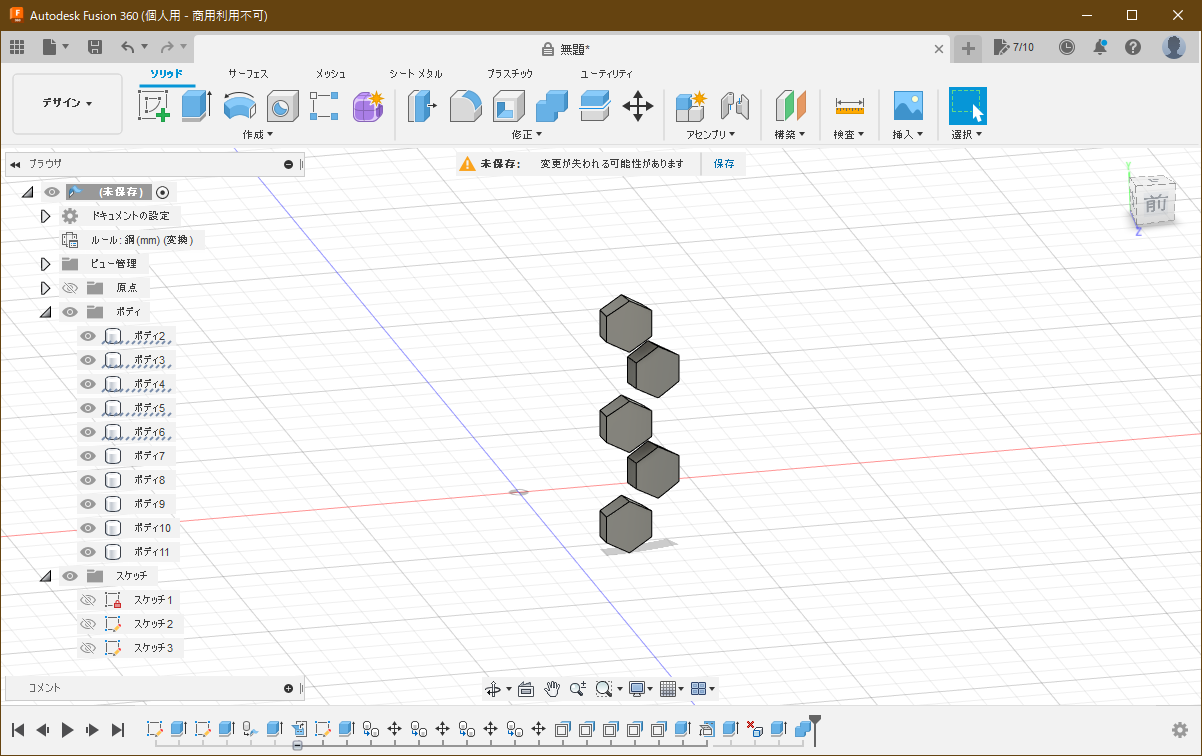Play the timeline

click(x=68, y=730)
